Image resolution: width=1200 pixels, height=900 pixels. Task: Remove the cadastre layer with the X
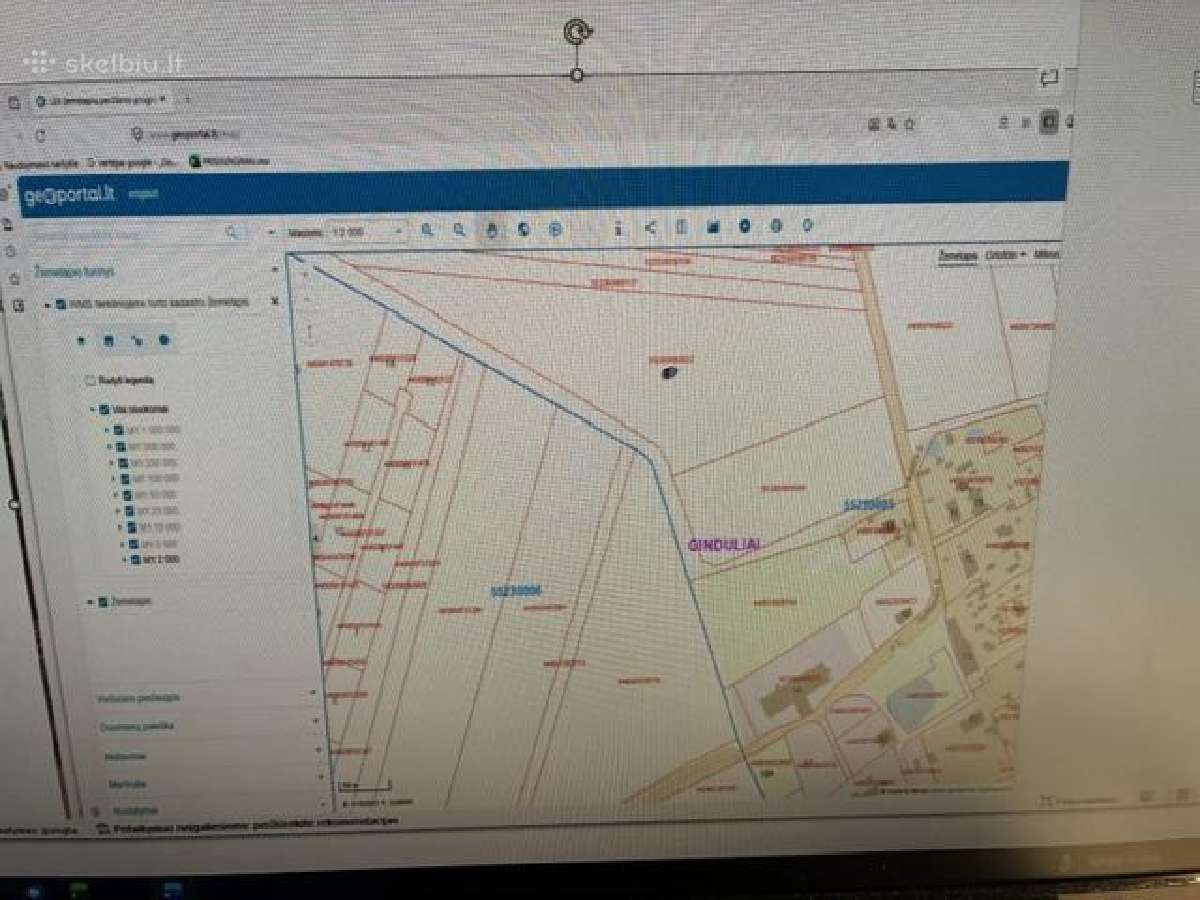[275, 300]
